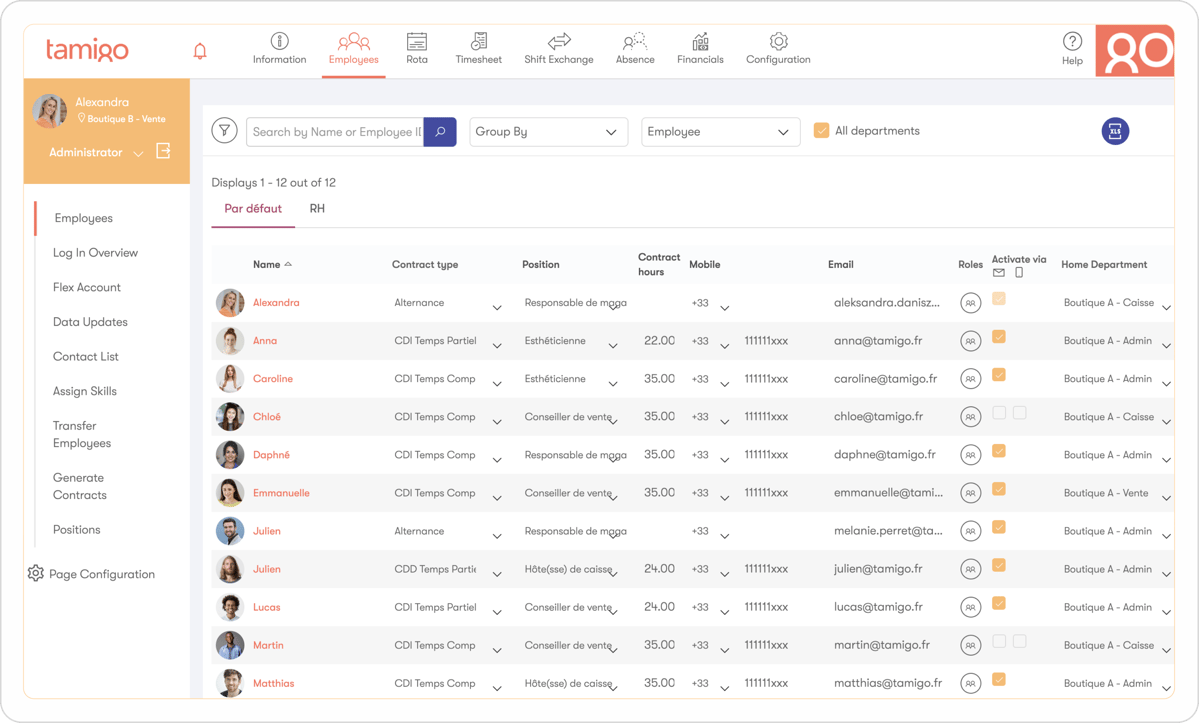The height and width of the screenshot is (723, 1199).
Task: Open Positions in sidebar
Action: [x=76, y=530]
